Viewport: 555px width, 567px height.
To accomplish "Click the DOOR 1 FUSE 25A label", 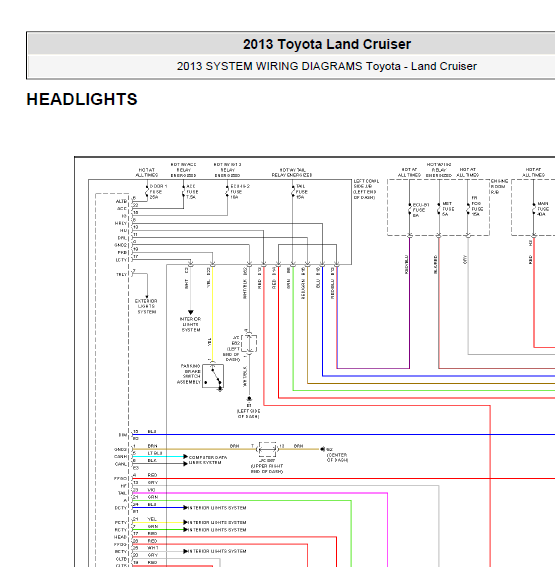I will pos(158,192).
